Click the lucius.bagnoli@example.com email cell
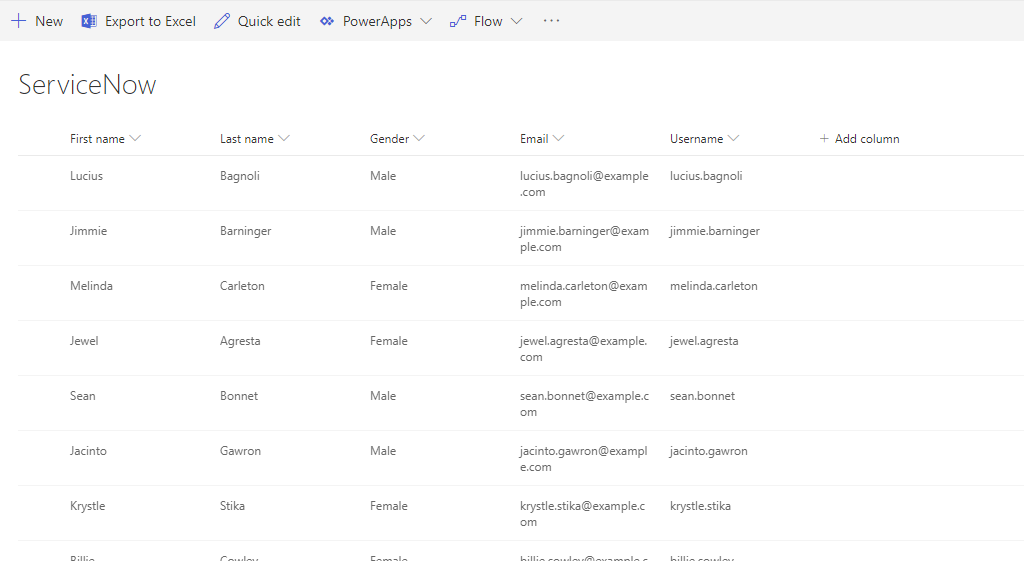This screenshot has height=561, width=1024. pyautogui.click(x=584, y=184)
